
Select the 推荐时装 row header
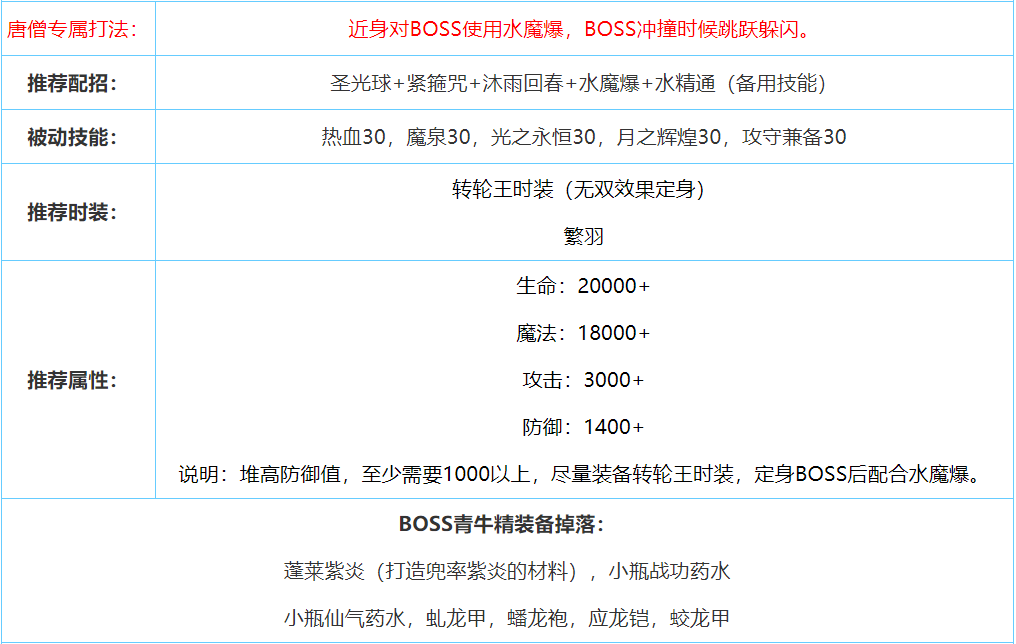(72, 212)
